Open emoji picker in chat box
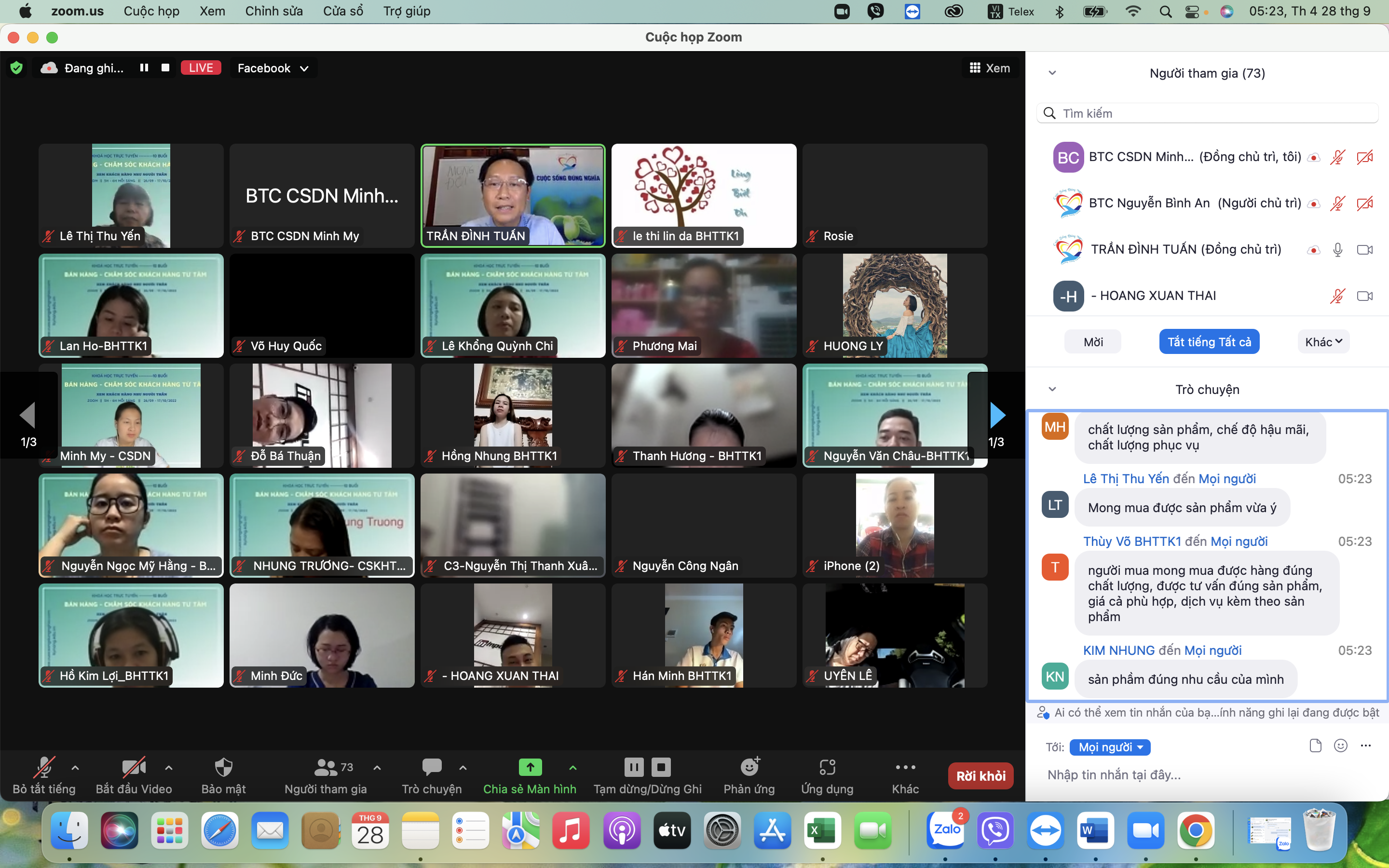 tap(1341, 746)
